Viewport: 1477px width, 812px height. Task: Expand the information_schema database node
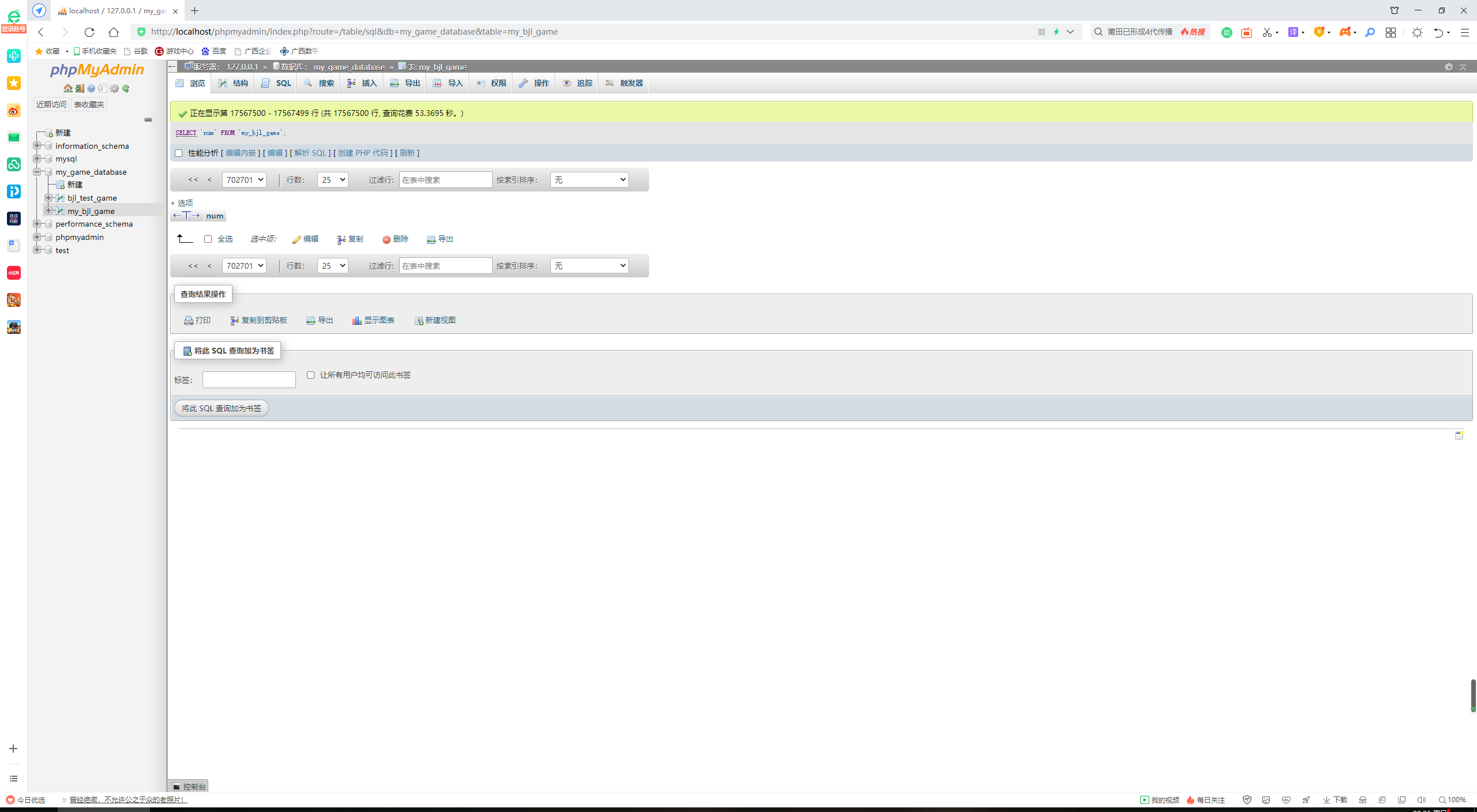37,146
